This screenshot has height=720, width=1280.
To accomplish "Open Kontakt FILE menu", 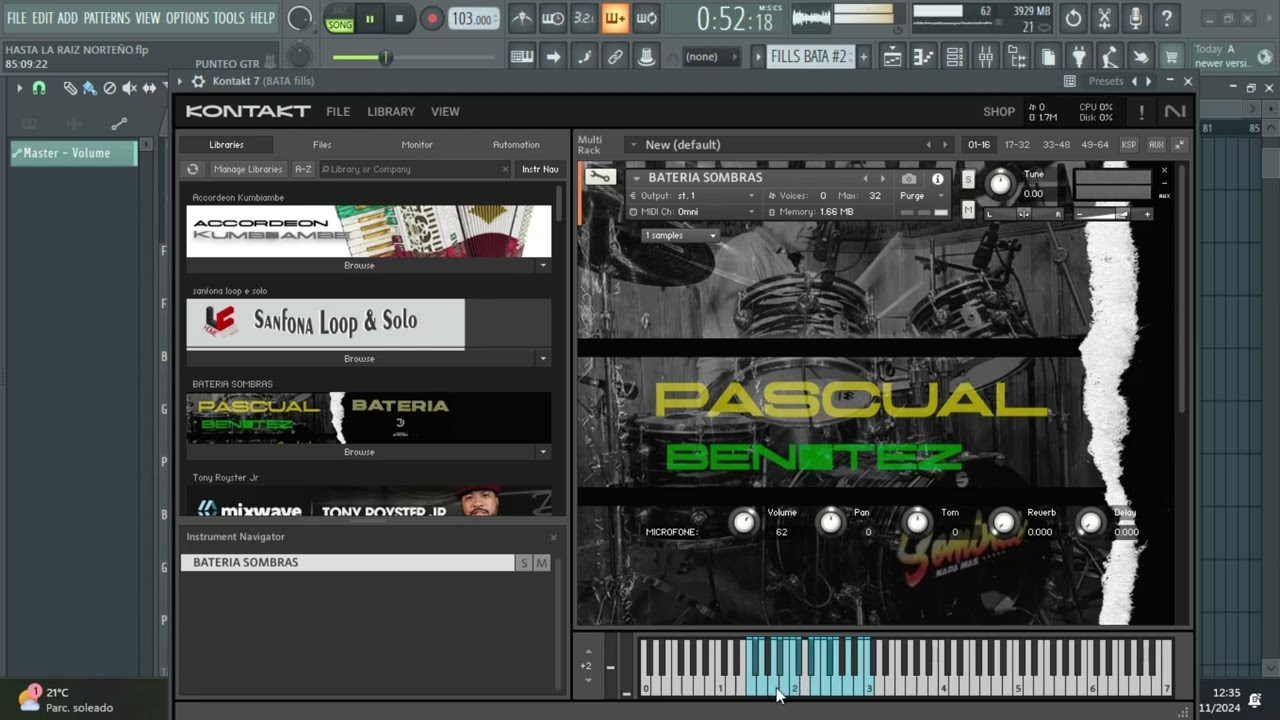I will 338,112.
